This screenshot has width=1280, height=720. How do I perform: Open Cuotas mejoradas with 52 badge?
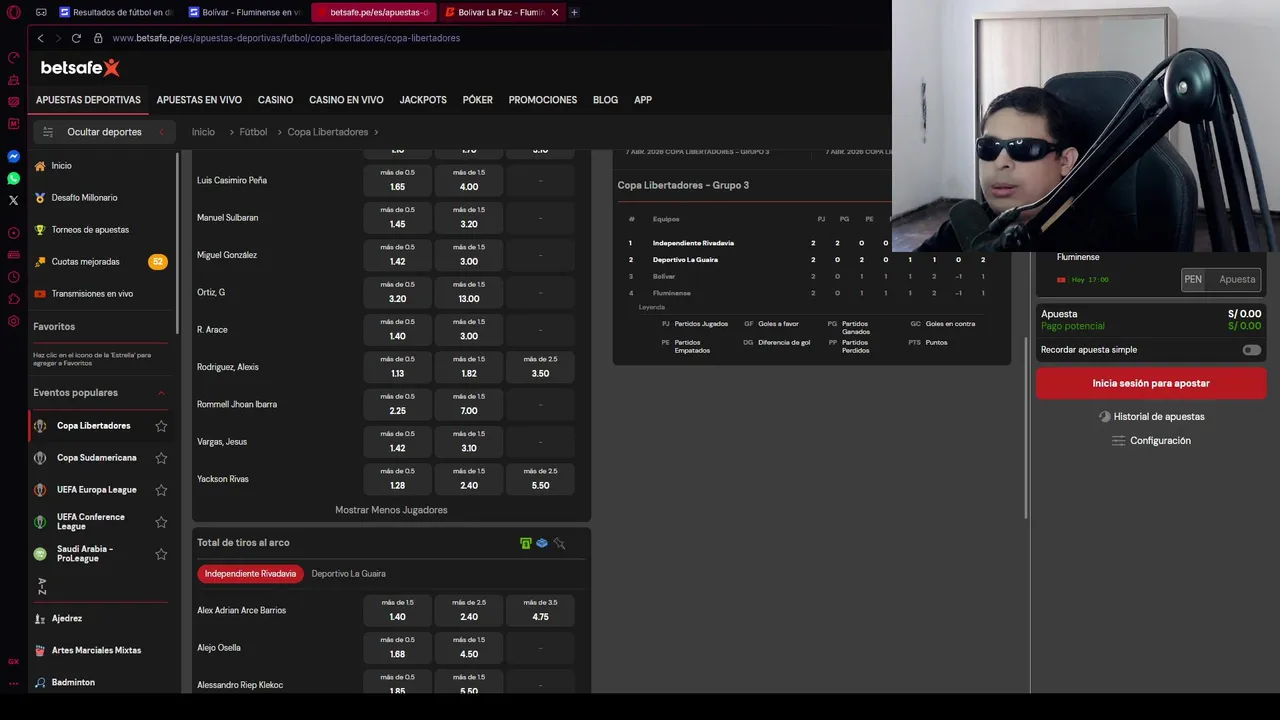point(100,262)
